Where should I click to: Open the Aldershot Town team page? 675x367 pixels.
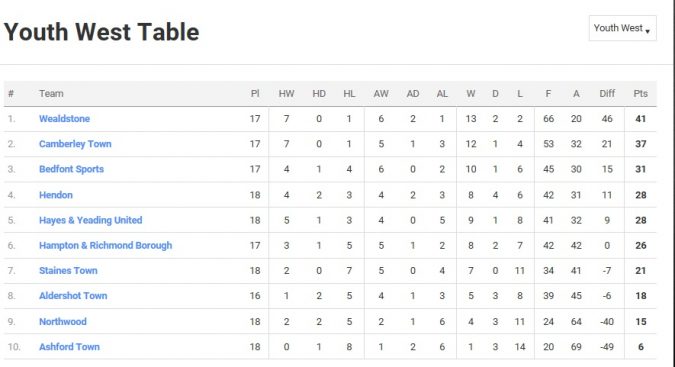tap(73, 296)
